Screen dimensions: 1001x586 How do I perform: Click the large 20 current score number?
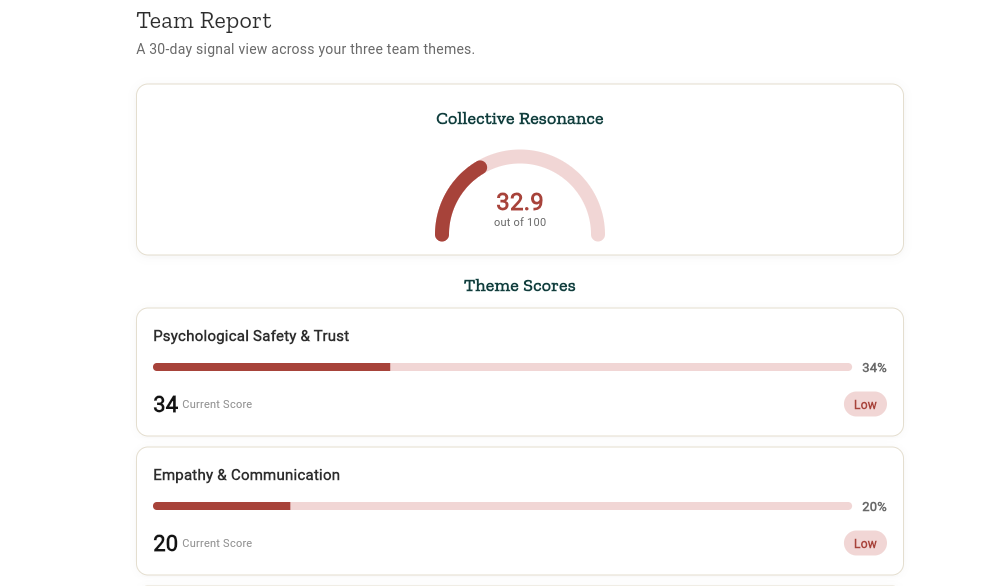coord(165,544)
